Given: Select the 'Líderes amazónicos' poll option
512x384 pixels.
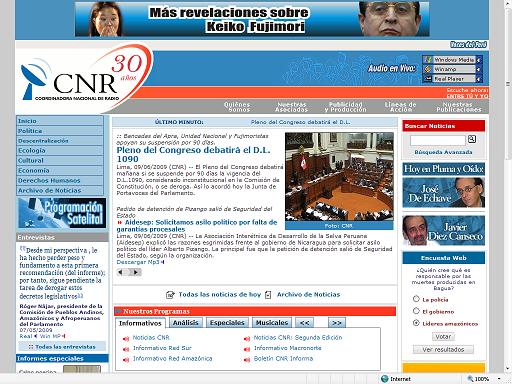Looking at the screenshot, I should point(416,323).
